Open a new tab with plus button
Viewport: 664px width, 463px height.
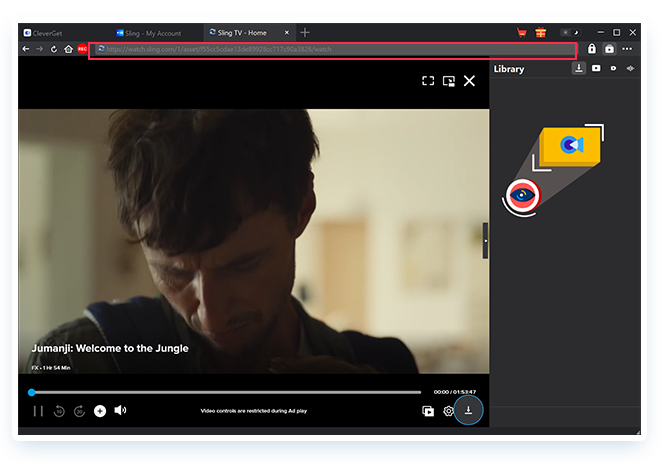point(305,33)
